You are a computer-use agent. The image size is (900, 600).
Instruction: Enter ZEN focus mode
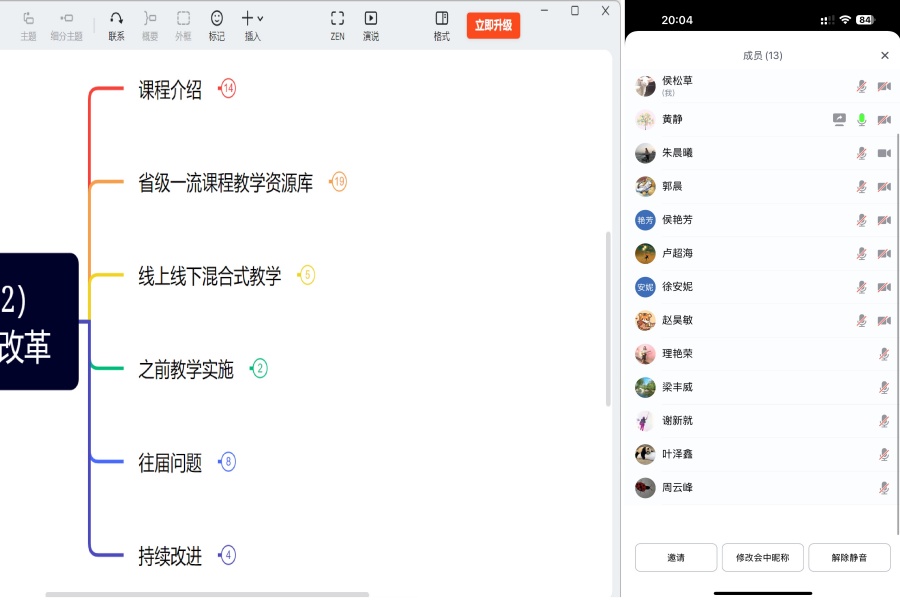[336, 19]
